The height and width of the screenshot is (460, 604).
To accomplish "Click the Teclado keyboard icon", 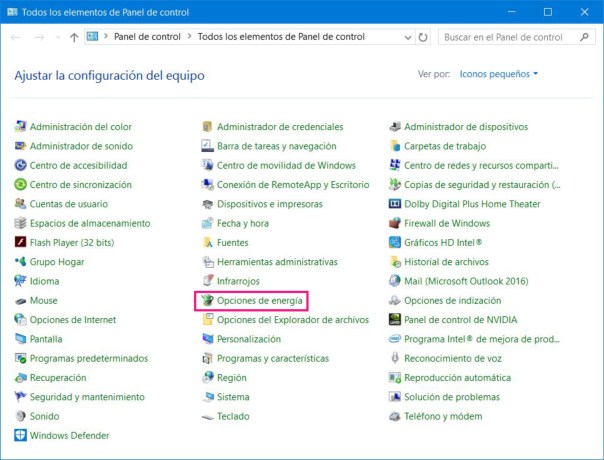I will pos(207,416).
